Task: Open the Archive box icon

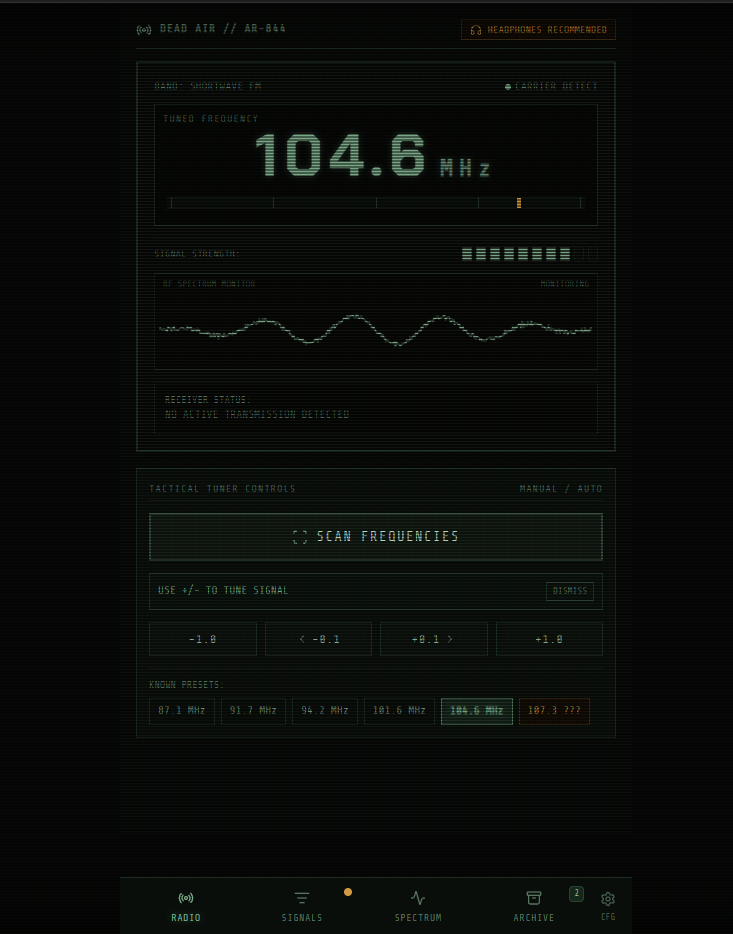Action: (534, 898)
